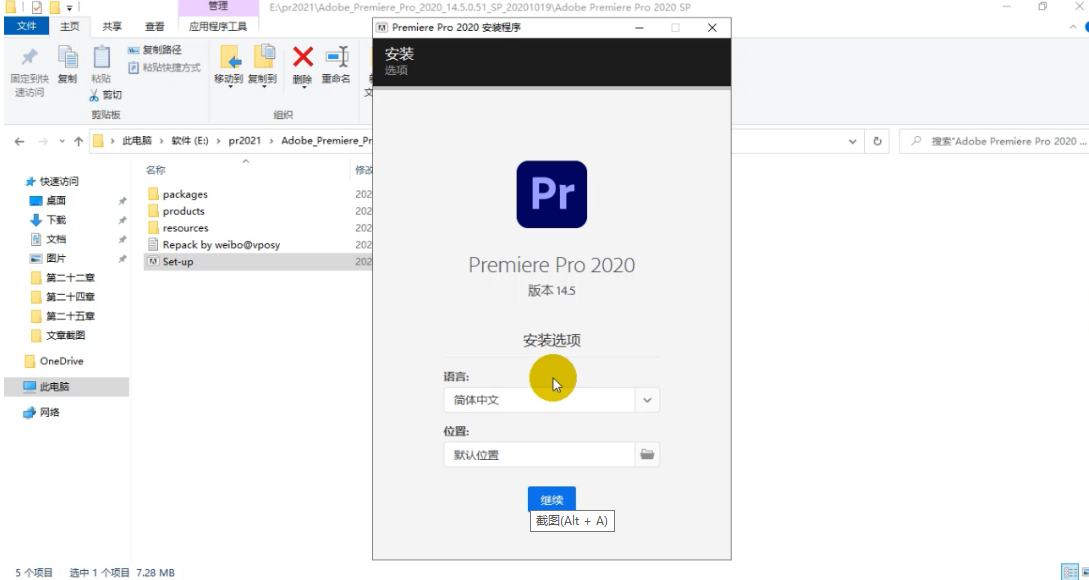Click the 继续 (Continue) button in installer
Viewport: 1089px width, 580px height.
(x=551, y=499)
